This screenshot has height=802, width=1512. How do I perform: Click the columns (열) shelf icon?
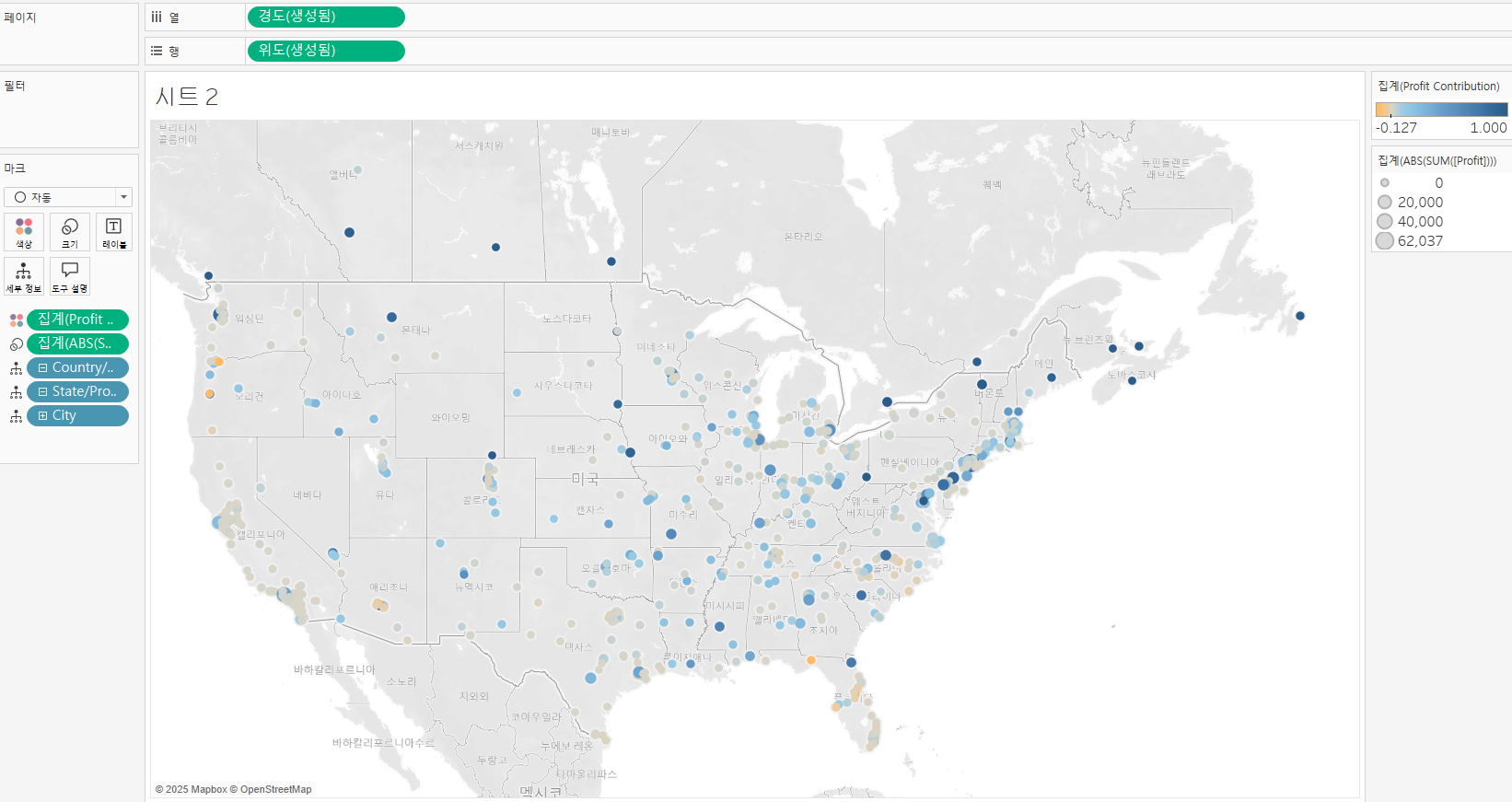pos(157,17)
